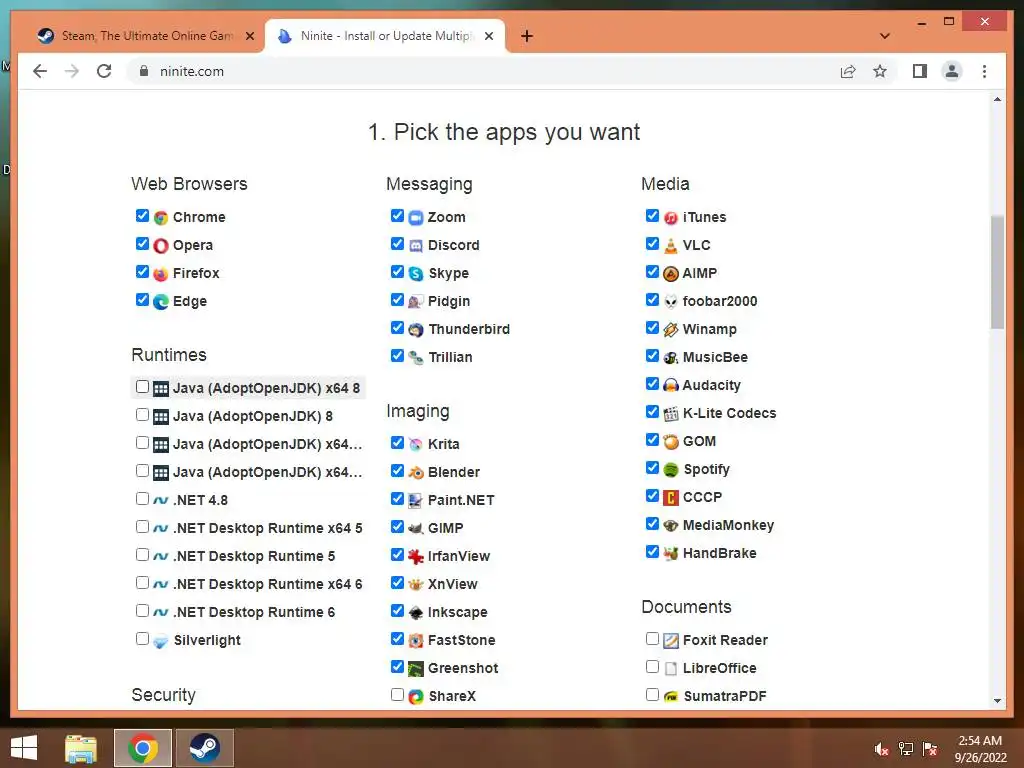Click the Blender app icon

click(x=416, y=473)
